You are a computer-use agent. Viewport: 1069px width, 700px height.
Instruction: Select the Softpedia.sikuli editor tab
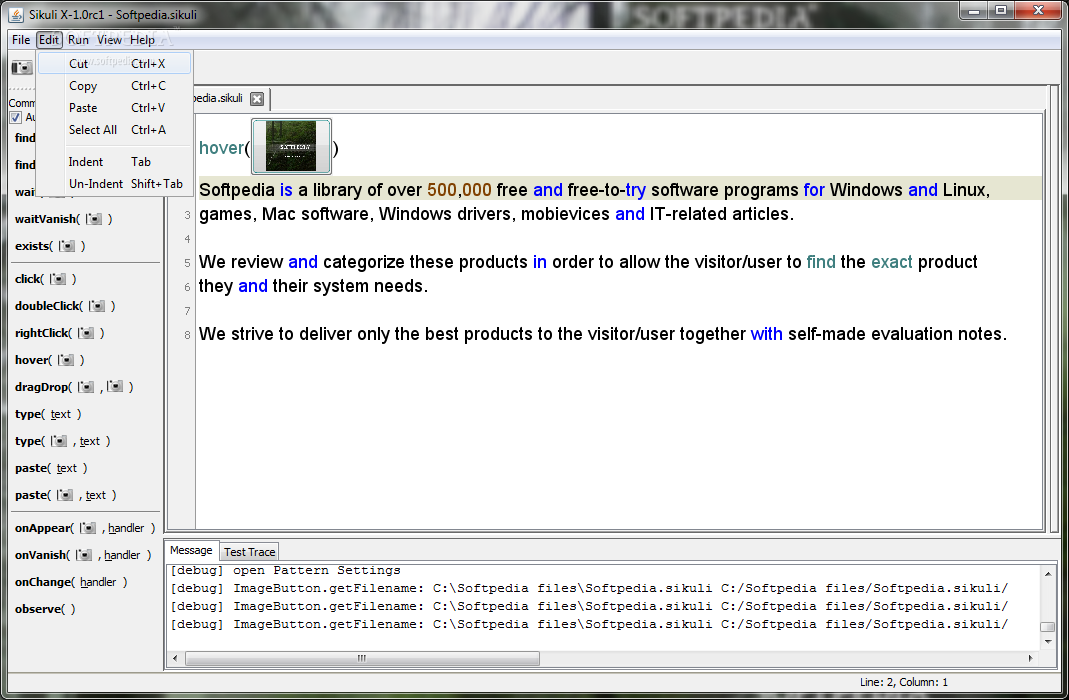[217, 98]
